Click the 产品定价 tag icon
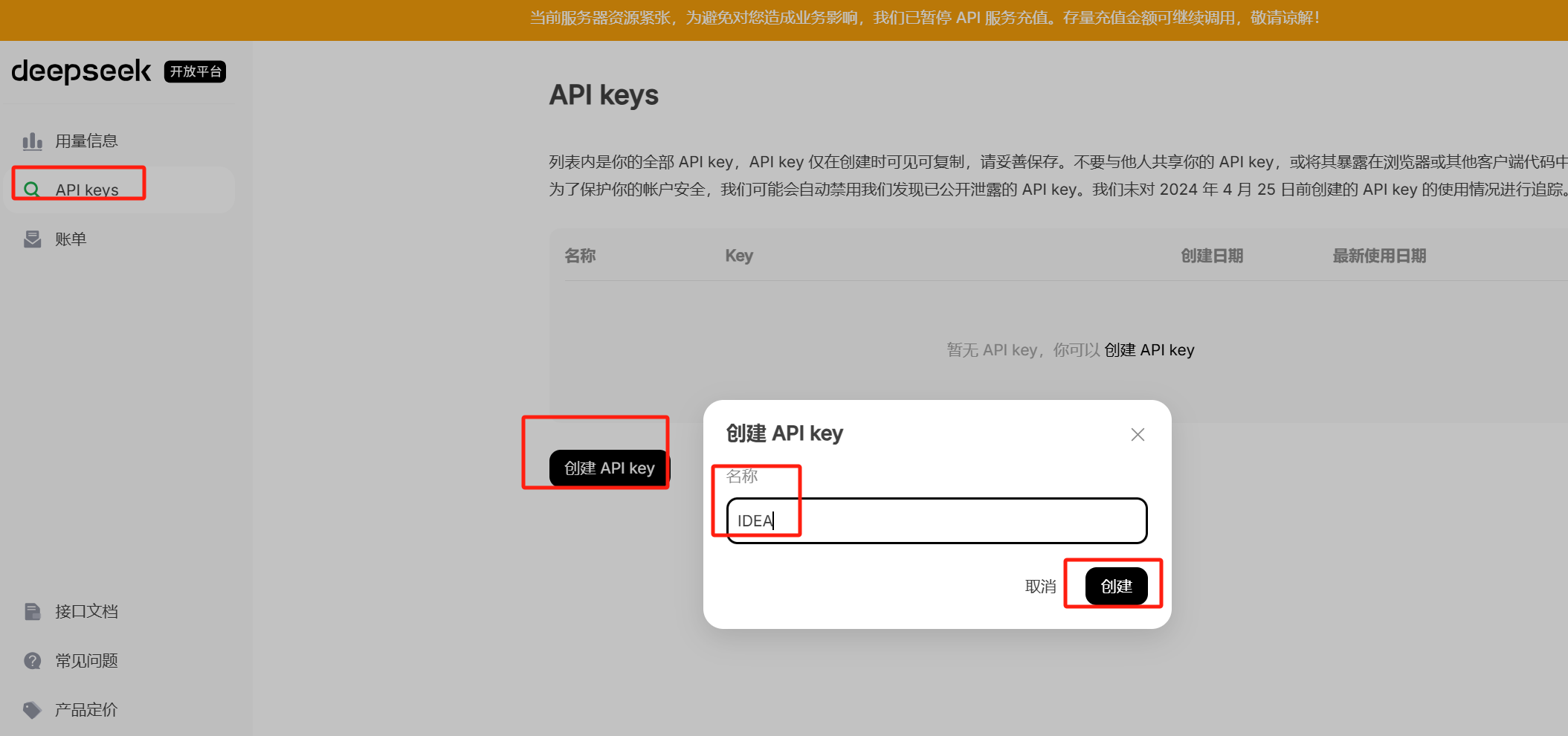Viewport: 1568px width, 736px height. pos(32,709)
